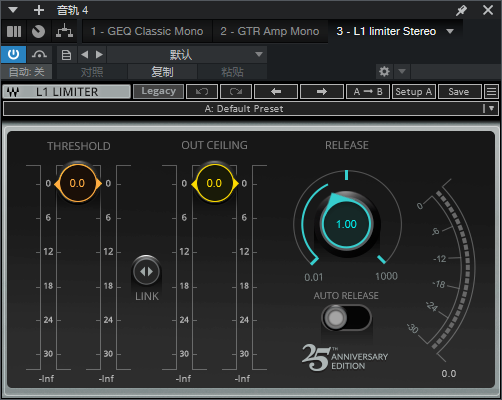
Task: Click the 1000 release maximum label
Action: pos(386,276)
